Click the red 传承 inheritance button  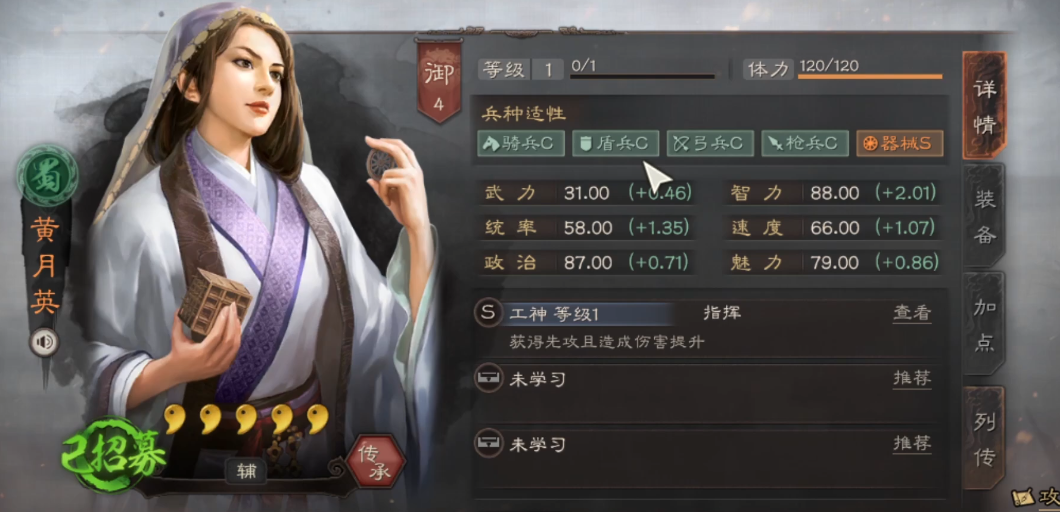coord(376,463)
